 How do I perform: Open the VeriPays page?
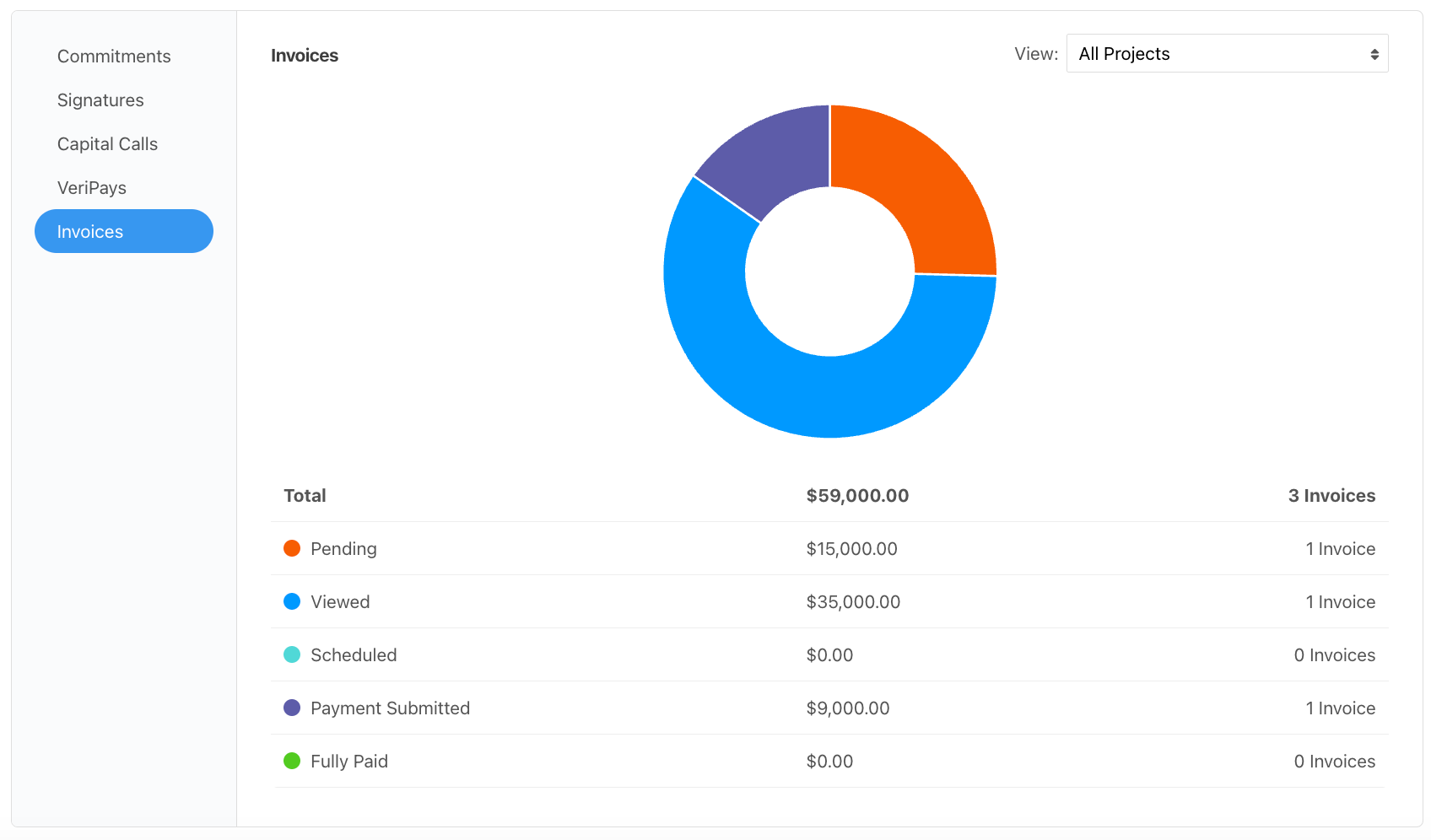[x=92, y=187]
